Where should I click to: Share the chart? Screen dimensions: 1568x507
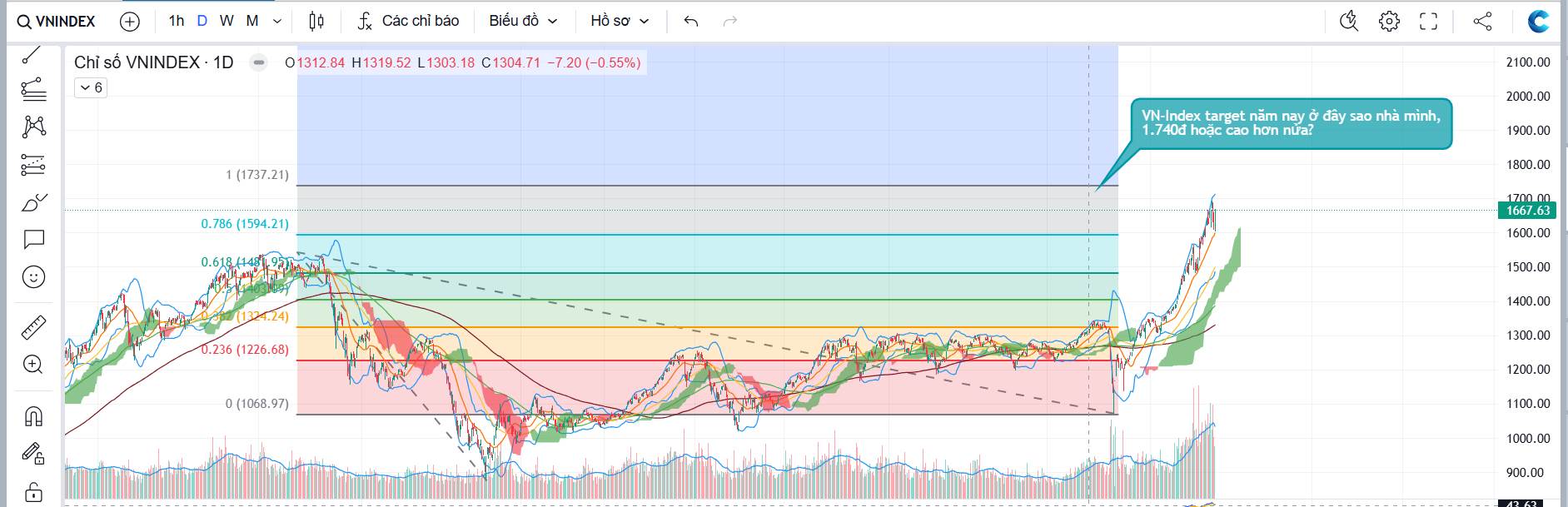(x=1482, y=21)
